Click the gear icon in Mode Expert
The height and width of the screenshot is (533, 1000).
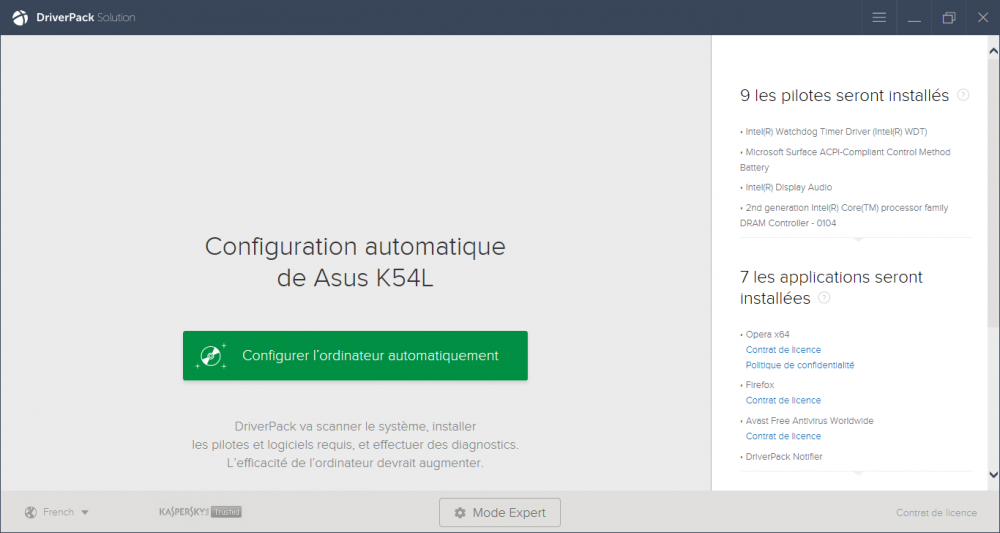pyautogui.click(x=460, y=513)
